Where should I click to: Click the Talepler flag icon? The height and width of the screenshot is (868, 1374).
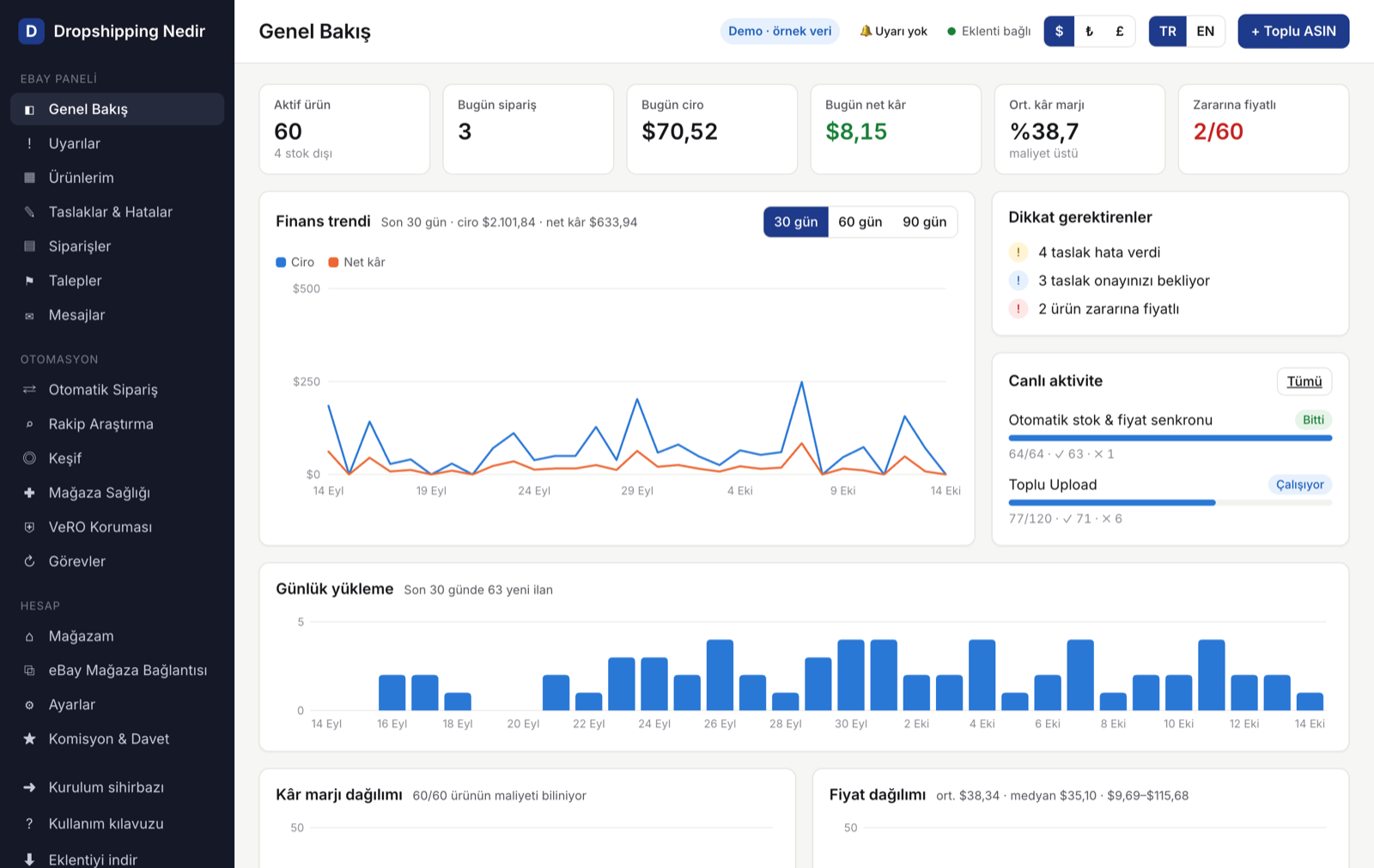[x=29, y=281]
